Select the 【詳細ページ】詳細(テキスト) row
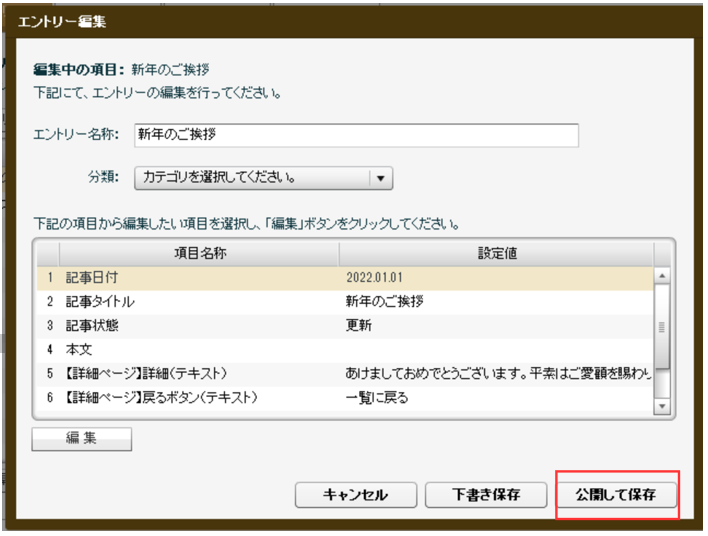The image size is (708, 536). (x=345, y=373)
